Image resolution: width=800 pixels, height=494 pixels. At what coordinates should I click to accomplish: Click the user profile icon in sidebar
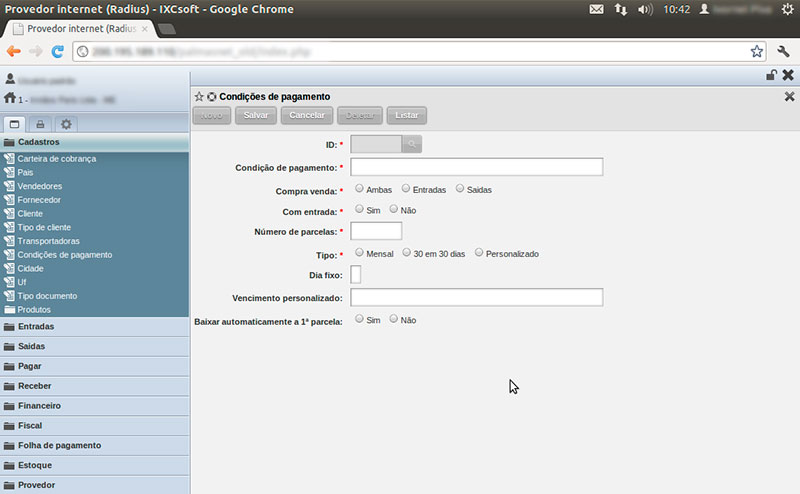coord(10,79)
